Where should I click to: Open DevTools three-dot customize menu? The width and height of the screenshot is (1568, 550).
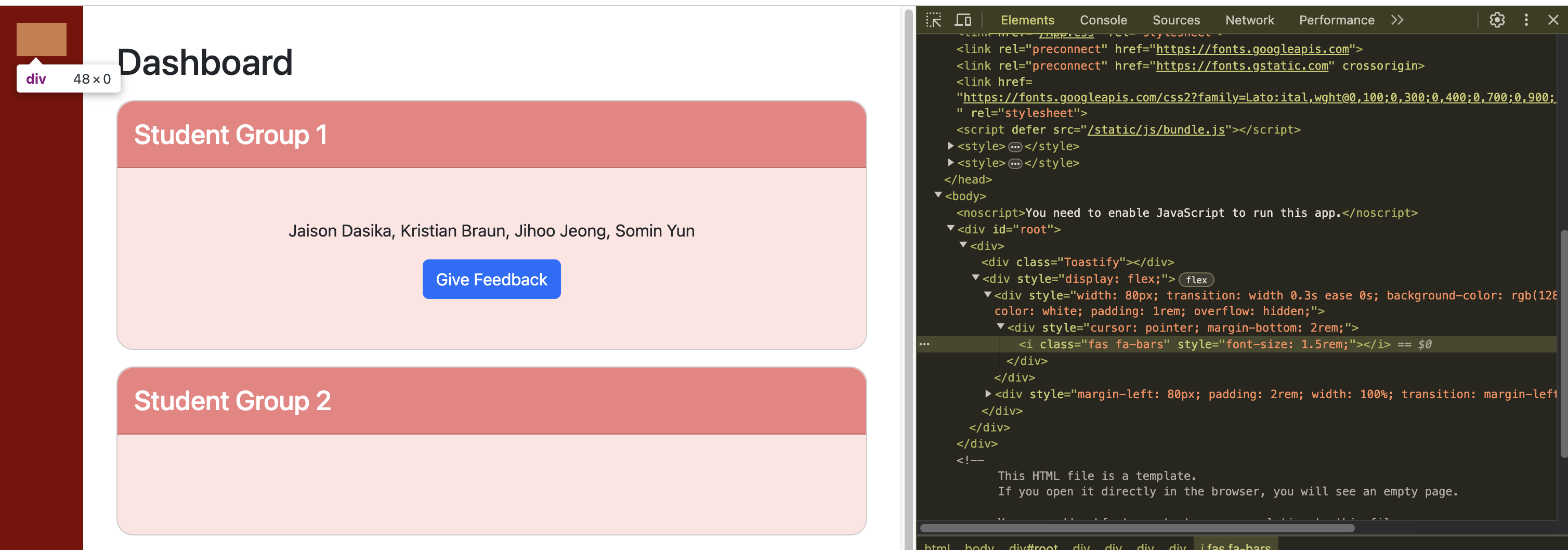1526,20
